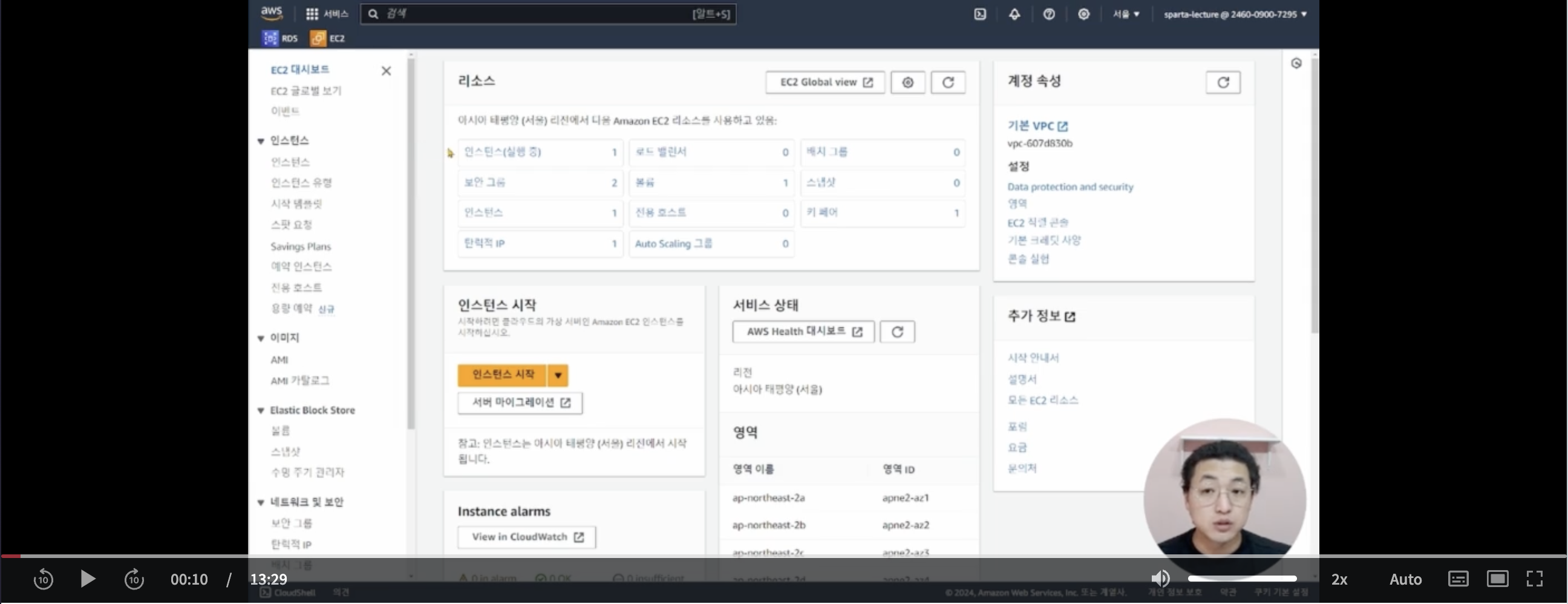Open the services grid menu
The width and height of the screenshot is (1568, 604).
pos(327,14)
